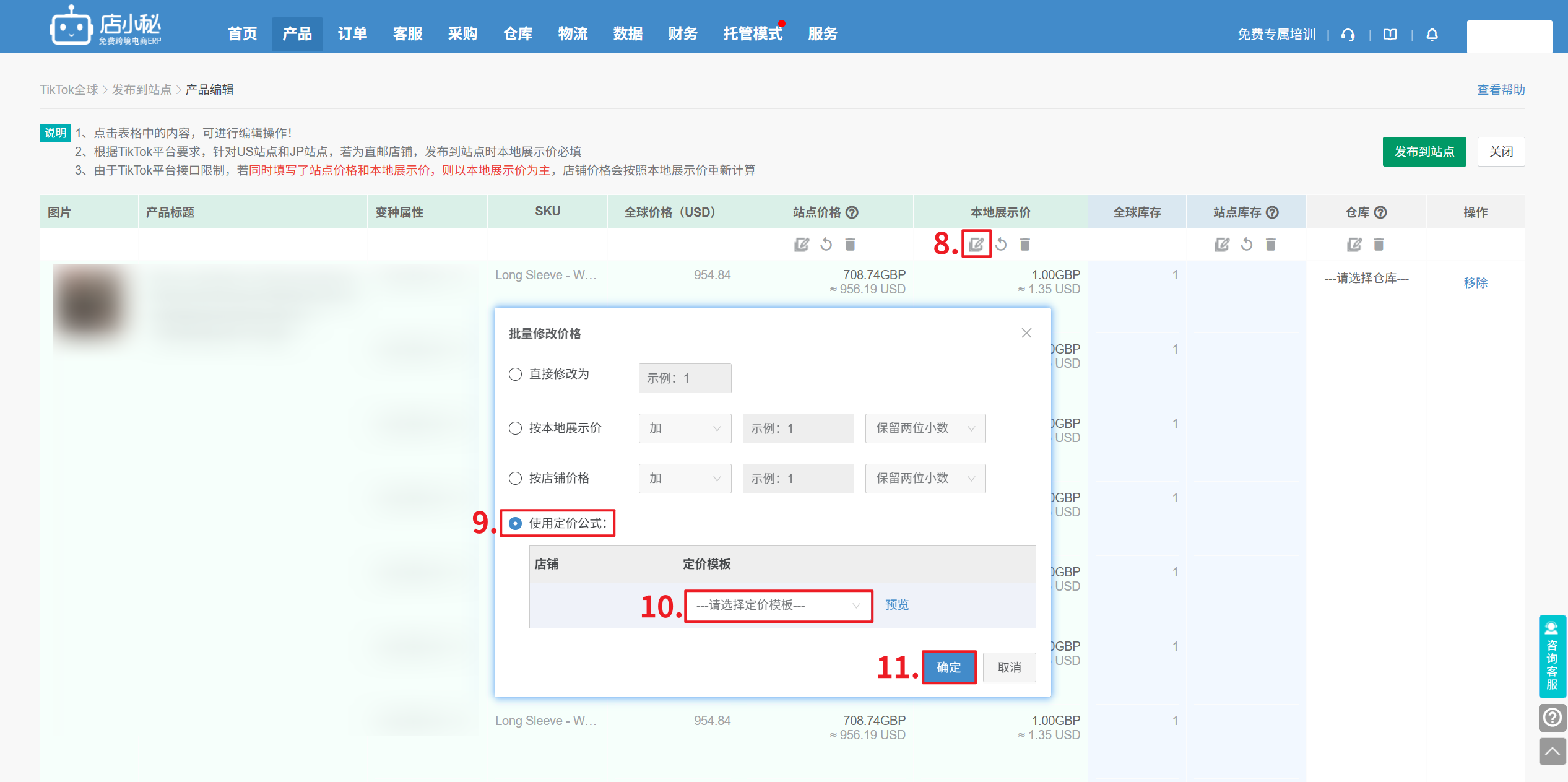Open 请选择定价模板 dropdown

tap(778, 606)
